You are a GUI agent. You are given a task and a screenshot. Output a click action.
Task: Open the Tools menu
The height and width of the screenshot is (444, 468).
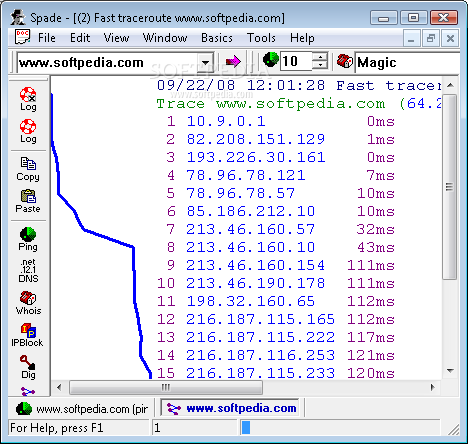click(x=261, y=38)
